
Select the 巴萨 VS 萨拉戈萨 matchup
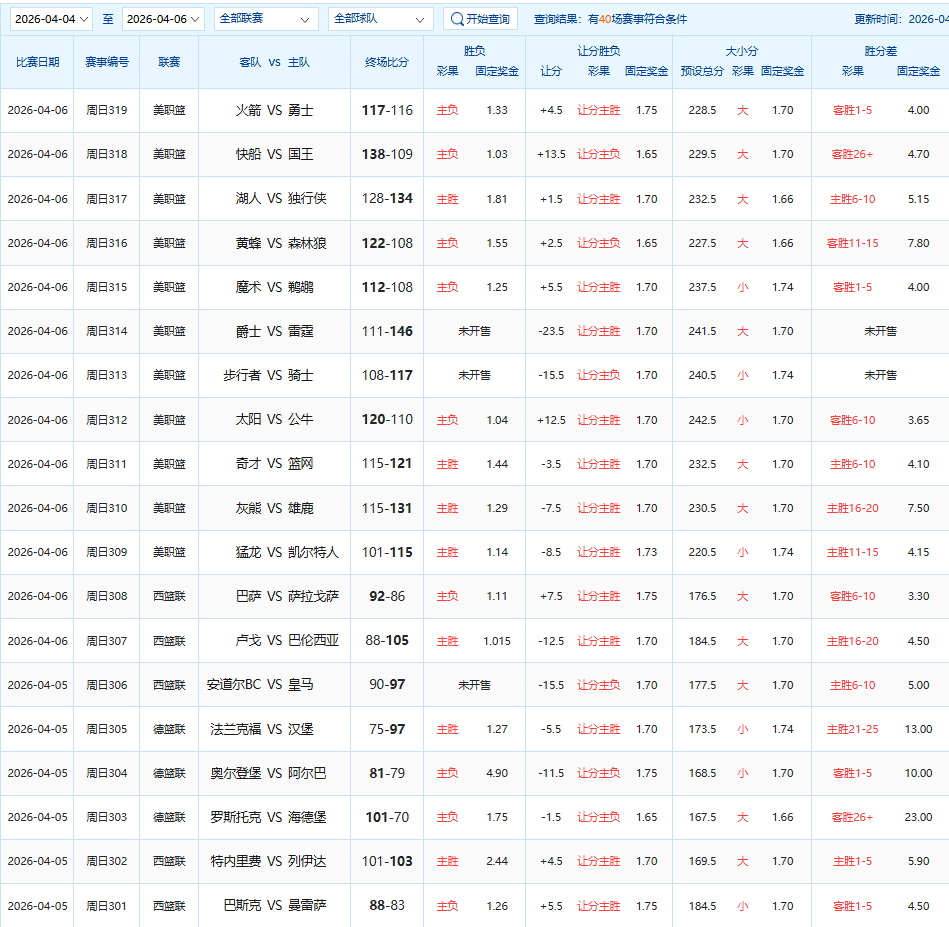click(x=274, y=596)
